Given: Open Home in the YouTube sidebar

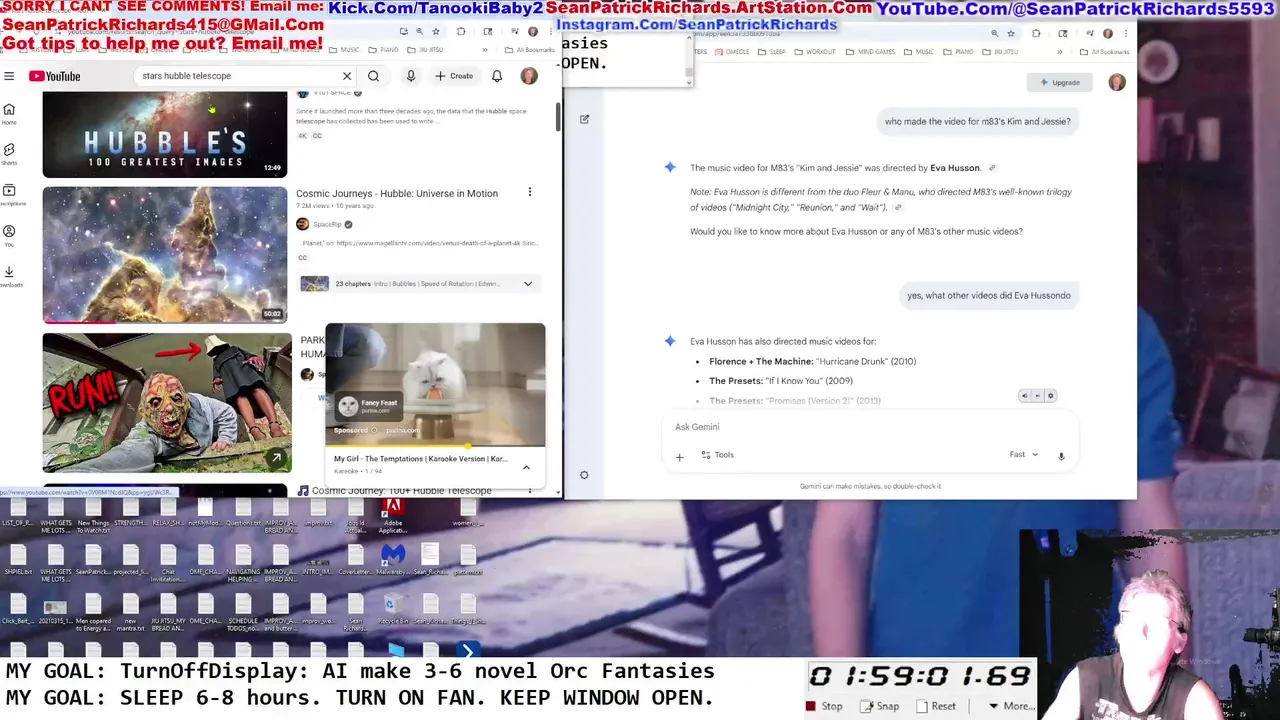Looking at the screenshot, I should click(x=9, y=113).
